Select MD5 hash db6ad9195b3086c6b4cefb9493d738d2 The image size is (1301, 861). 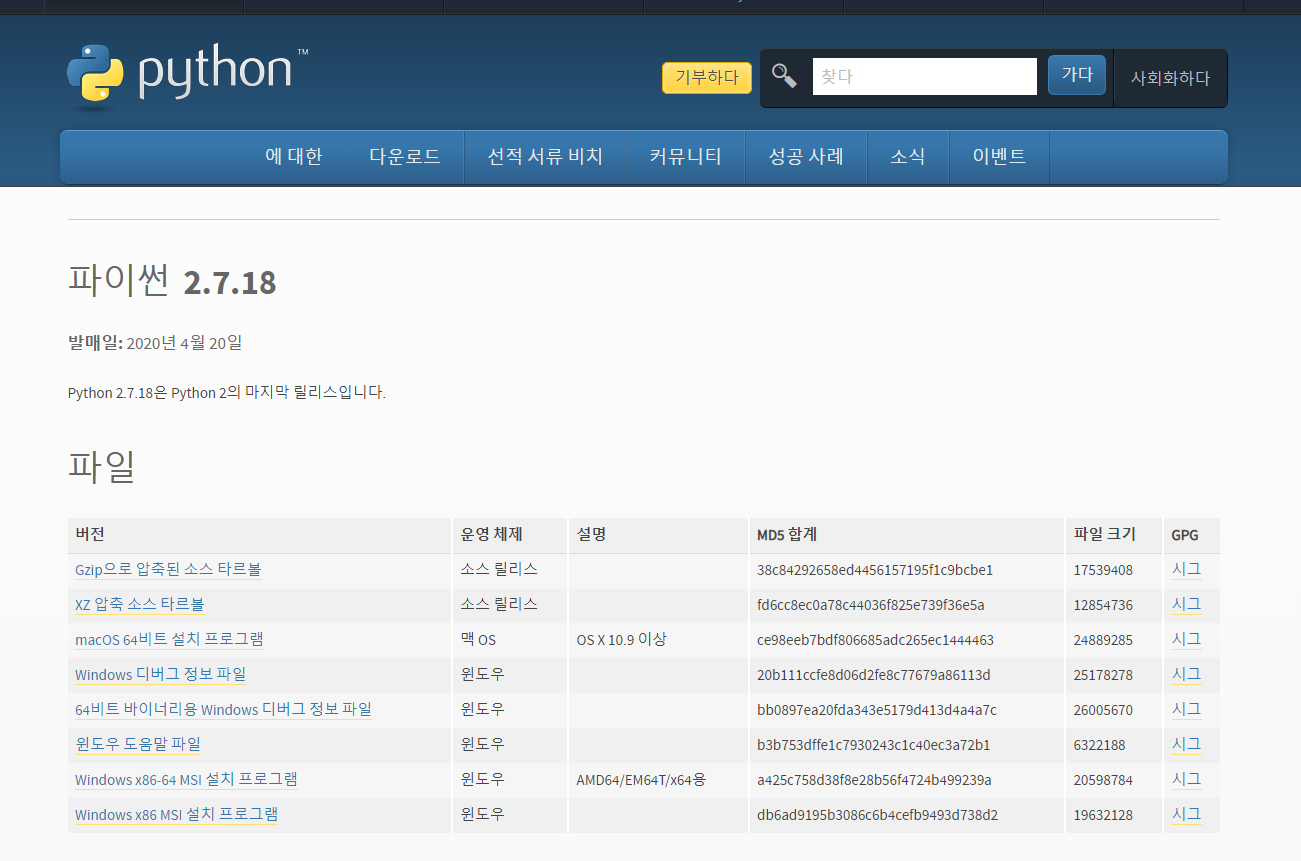878,816
